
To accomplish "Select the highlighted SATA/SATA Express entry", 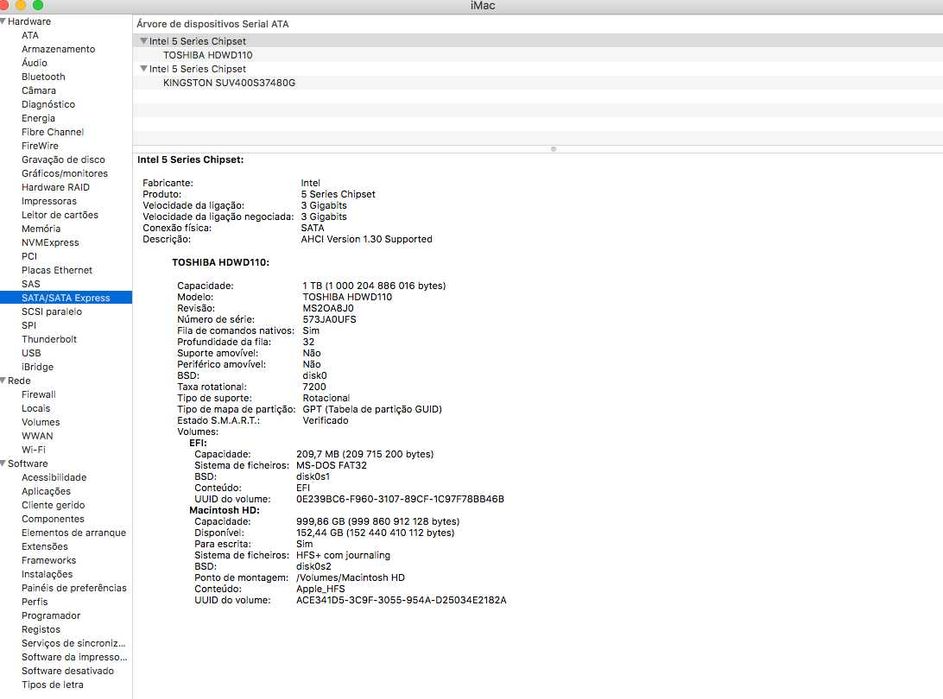I will pos(66,298).
